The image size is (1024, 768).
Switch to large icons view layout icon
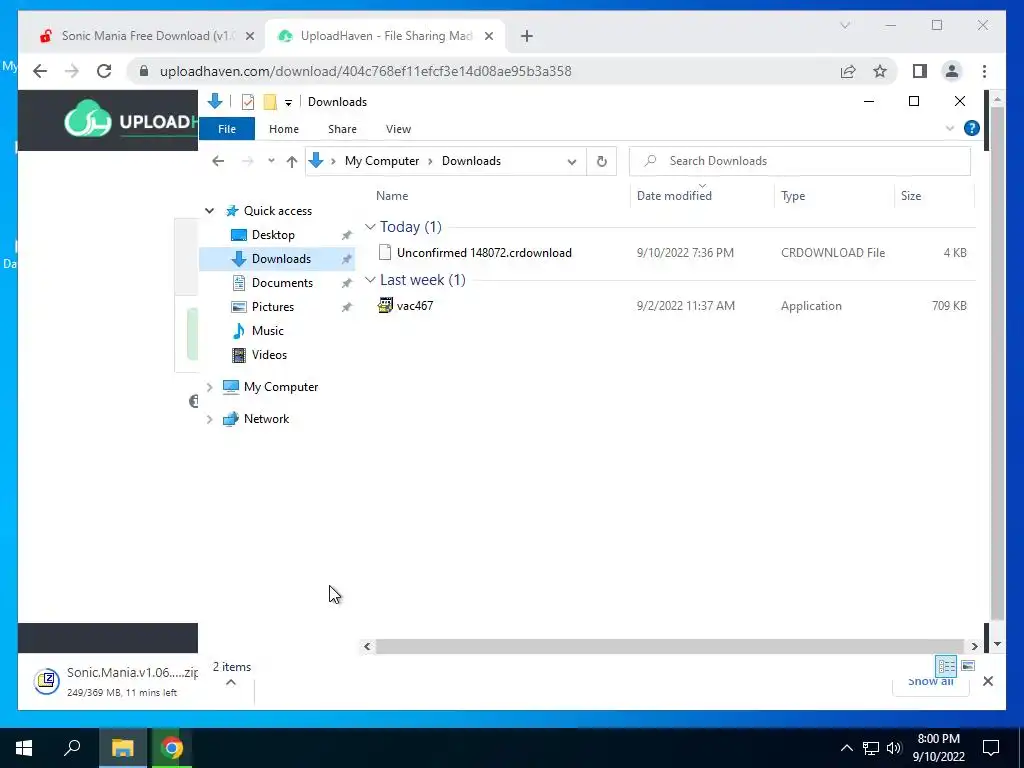point(968,666)
